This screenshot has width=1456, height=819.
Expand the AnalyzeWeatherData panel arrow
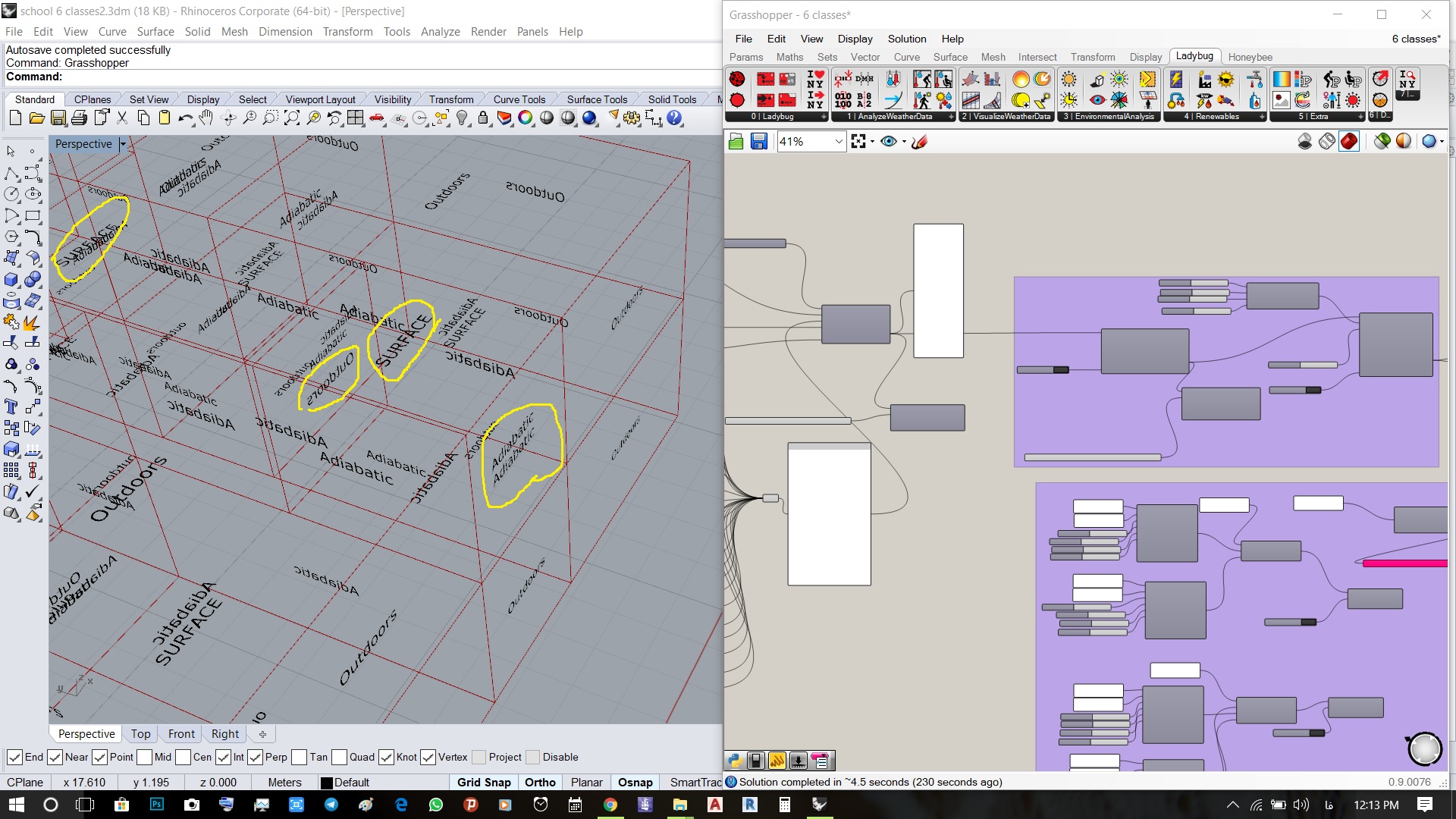coord(951,117)
